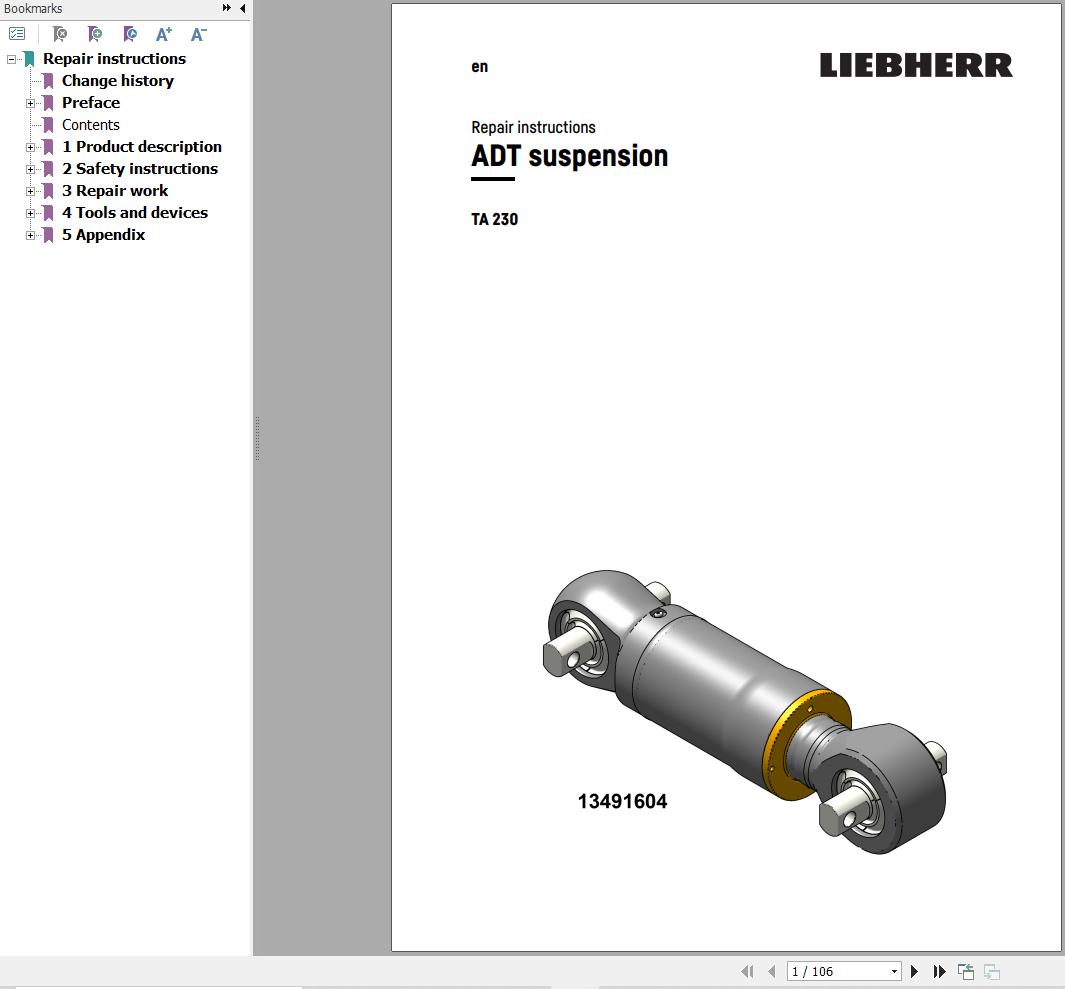
Task: Click the next view icon
Action: (992, 971)
